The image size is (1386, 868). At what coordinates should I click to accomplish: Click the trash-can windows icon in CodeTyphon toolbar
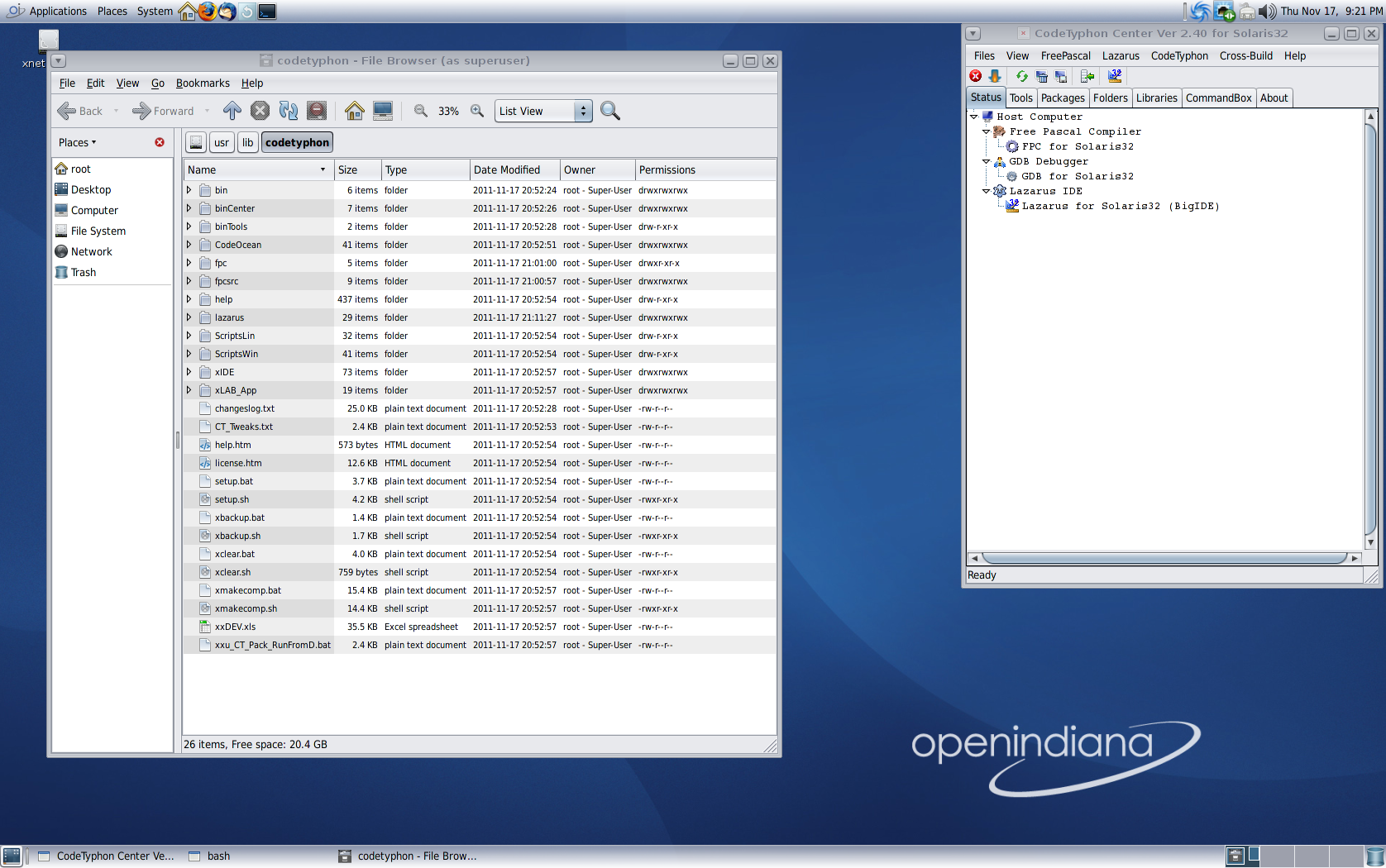(1042, 76)
